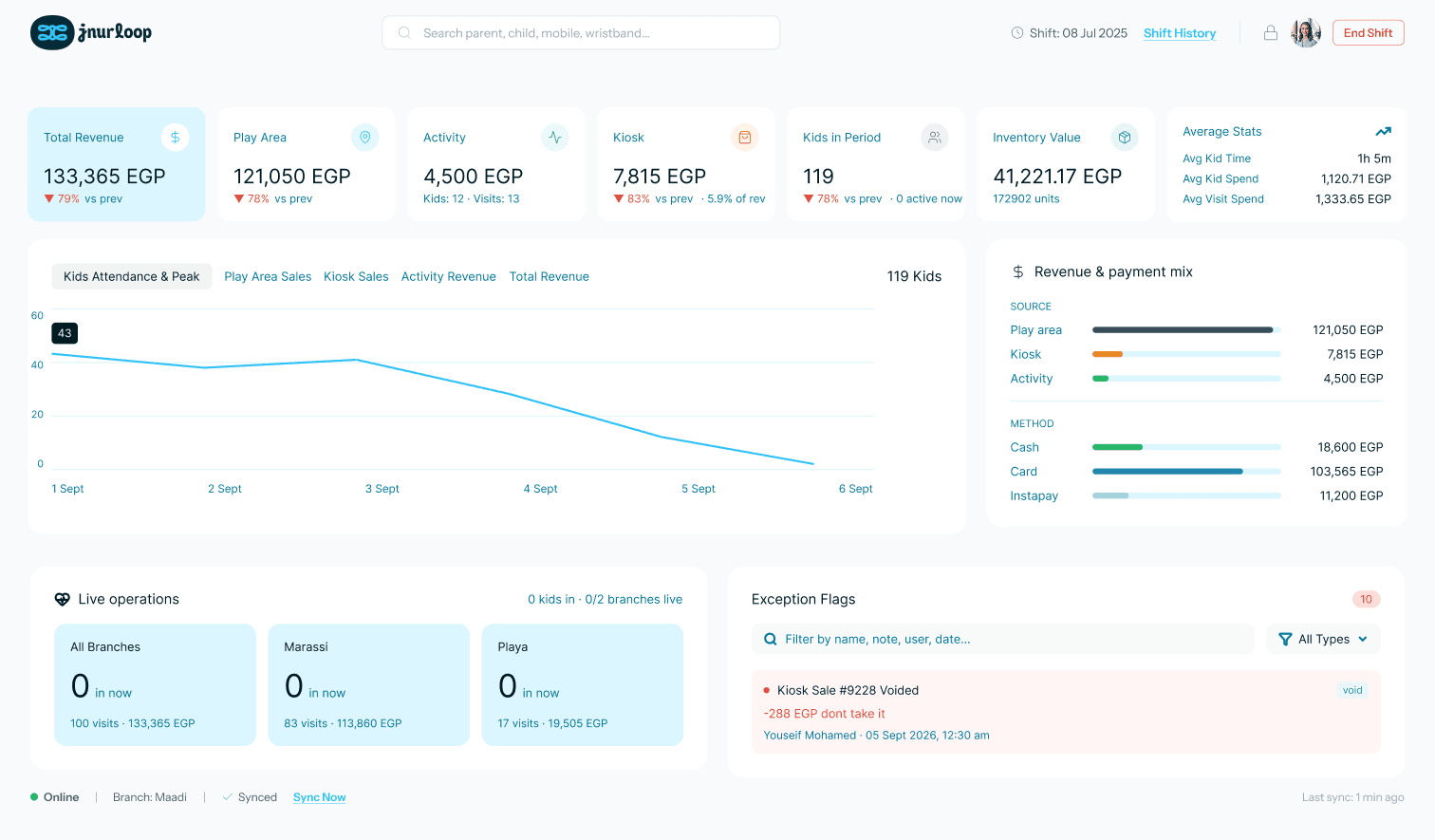Click the location pin icon on Play Area card
The height and width of the screenshot is (840, 1435).
364,138
